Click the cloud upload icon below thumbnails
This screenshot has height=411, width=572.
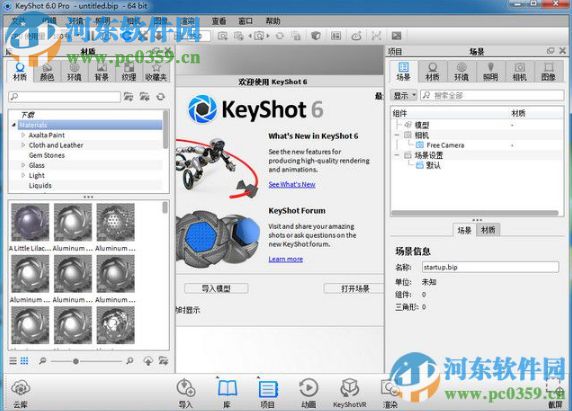(148, 361)
